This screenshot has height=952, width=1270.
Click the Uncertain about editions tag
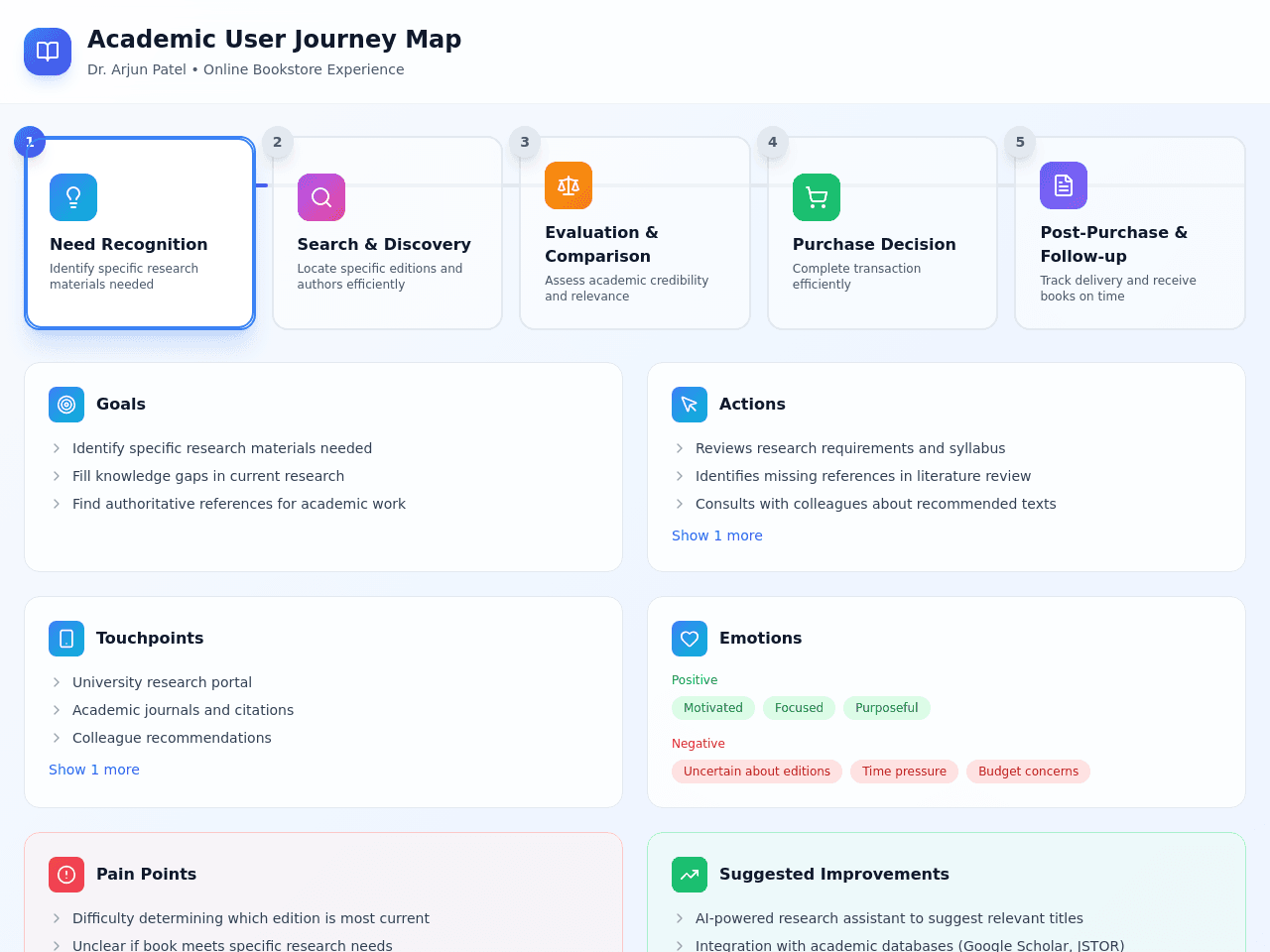tap(757, 772)
